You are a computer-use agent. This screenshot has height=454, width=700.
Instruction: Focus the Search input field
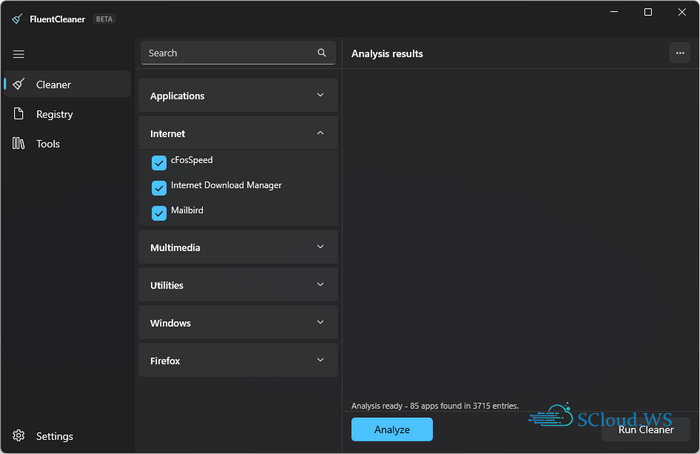click(x=230, y=53)
